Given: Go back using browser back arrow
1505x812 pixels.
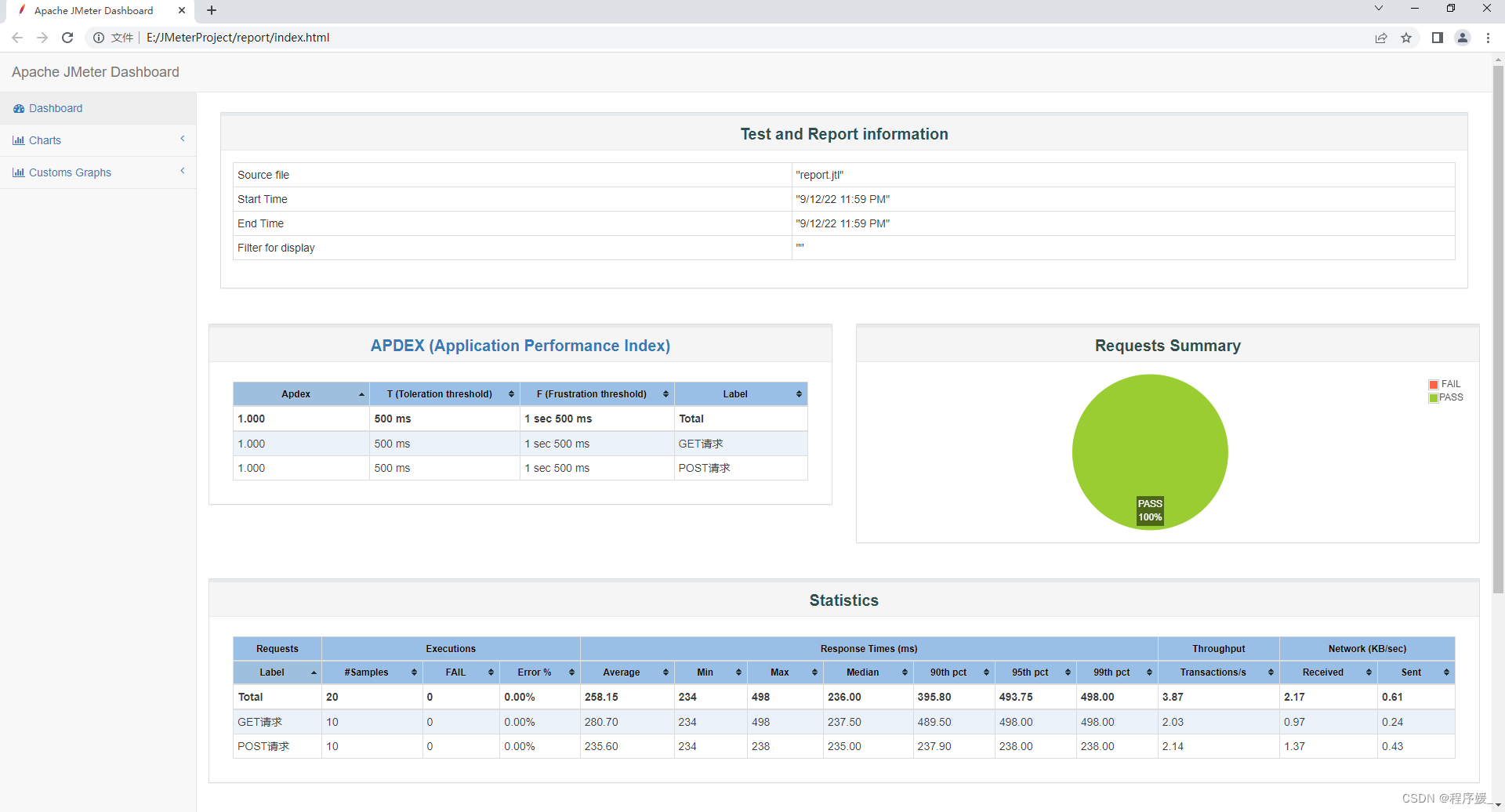Looking at the screenshot, I should click(x=17, y=38).
